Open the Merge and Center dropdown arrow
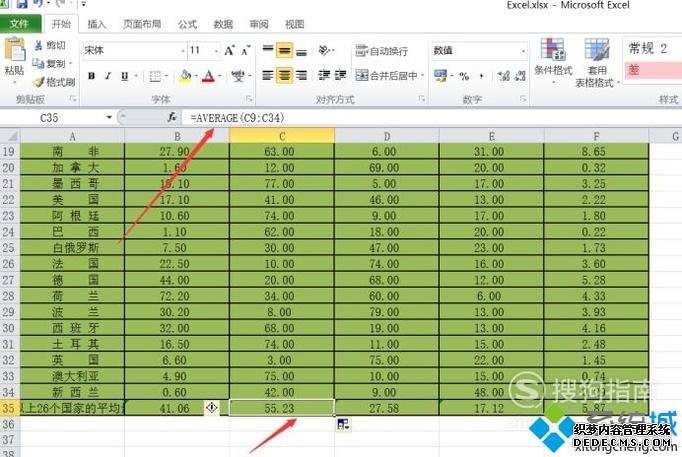 click(x=422, y=76)
